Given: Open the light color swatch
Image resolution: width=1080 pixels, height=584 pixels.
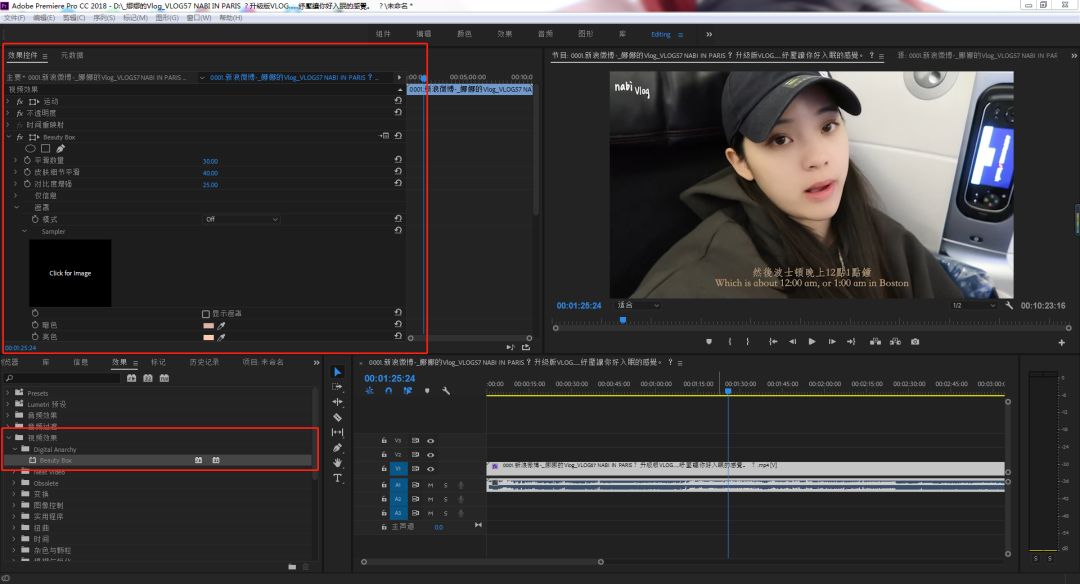Looking at the screenshot, I should tap(208, 337).
